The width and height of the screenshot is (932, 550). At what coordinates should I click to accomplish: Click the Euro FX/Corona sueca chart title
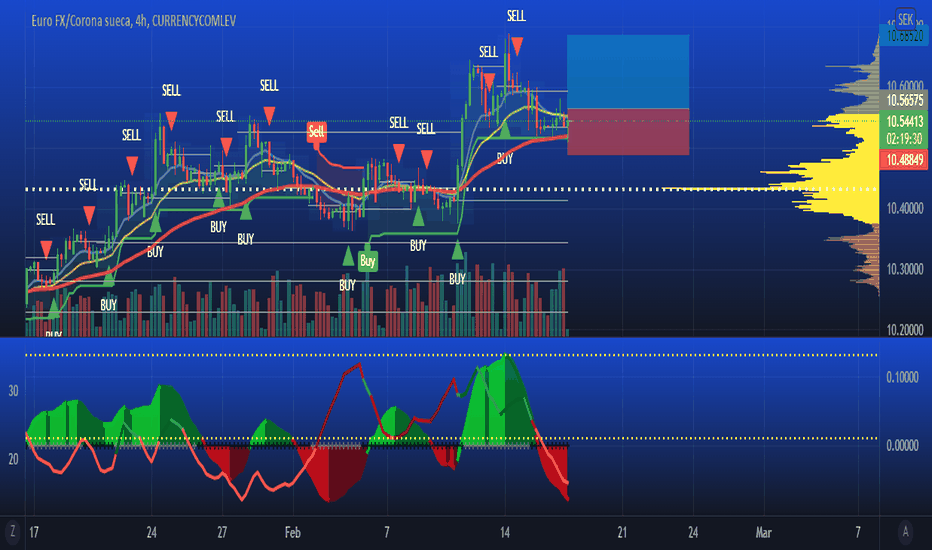pos(134,21)
